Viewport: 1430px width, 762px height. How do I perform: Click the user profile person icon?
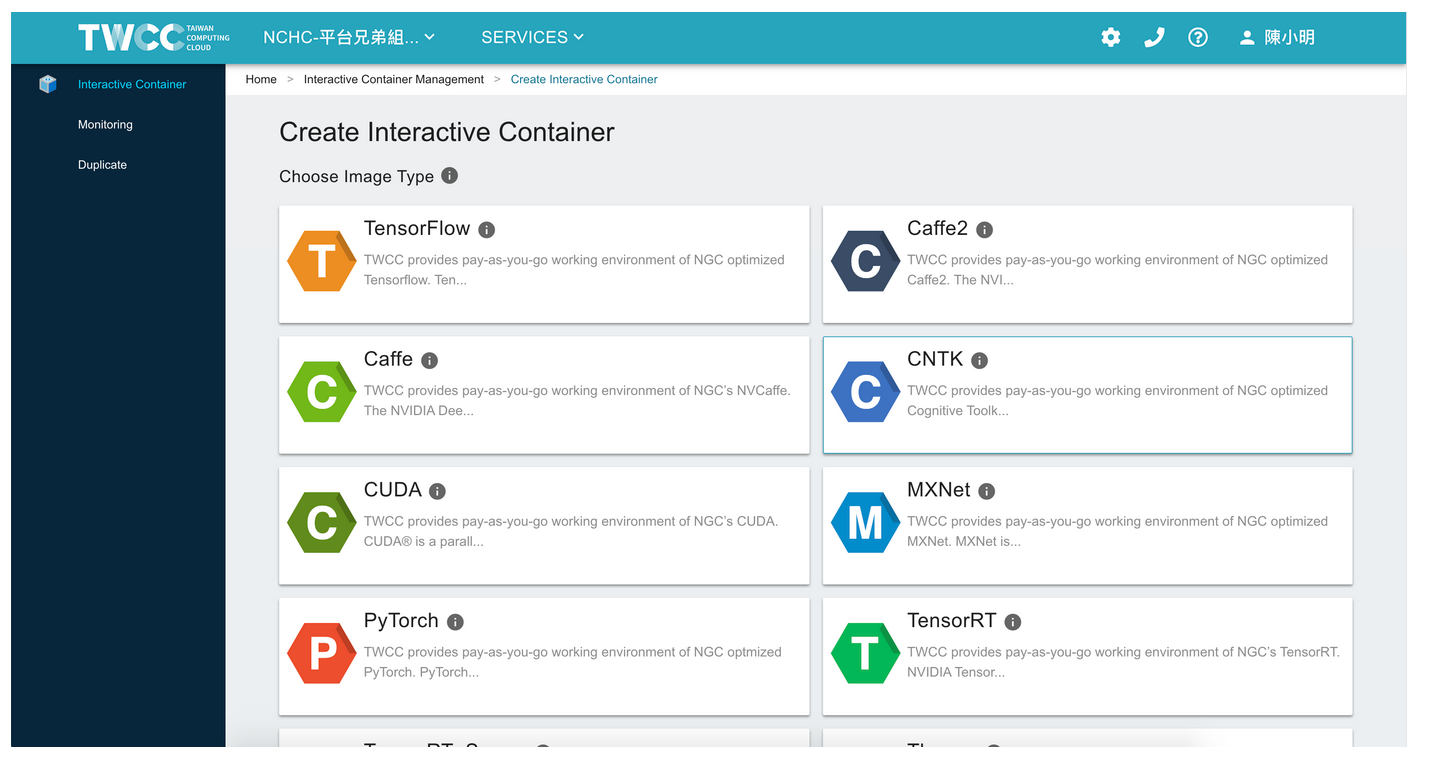1246,38
